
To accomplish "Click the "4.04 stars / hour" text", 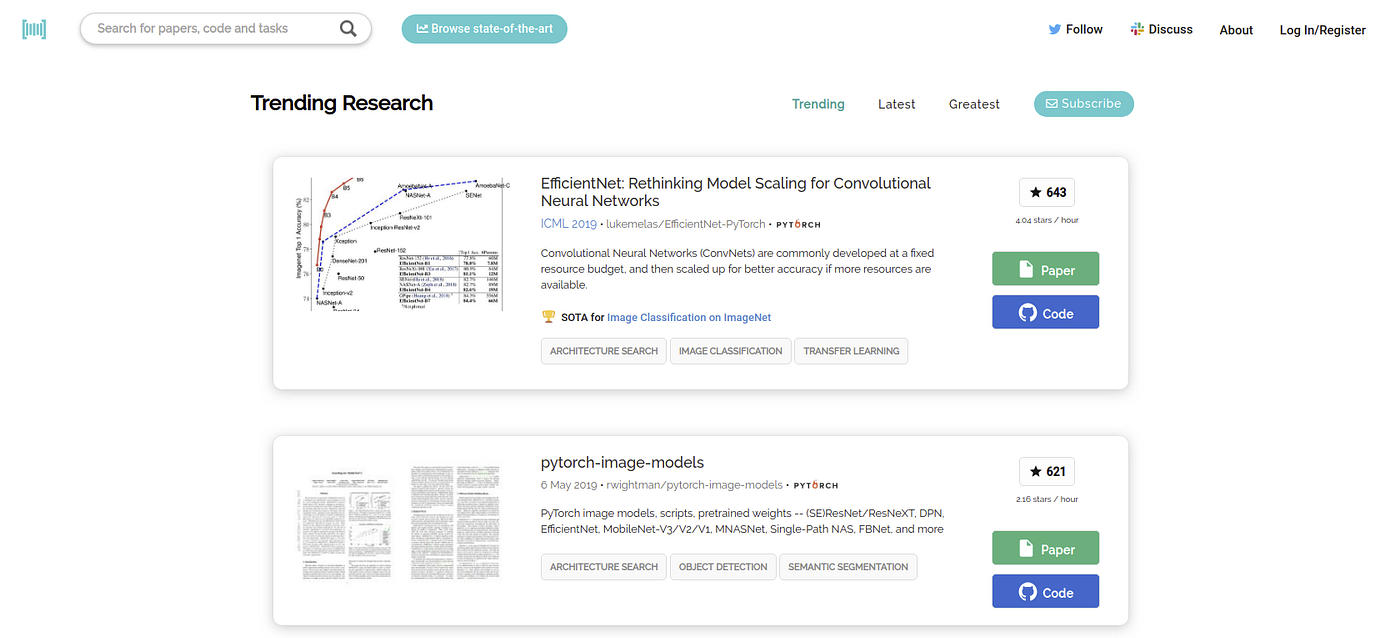I will (x=1047, y=220).
